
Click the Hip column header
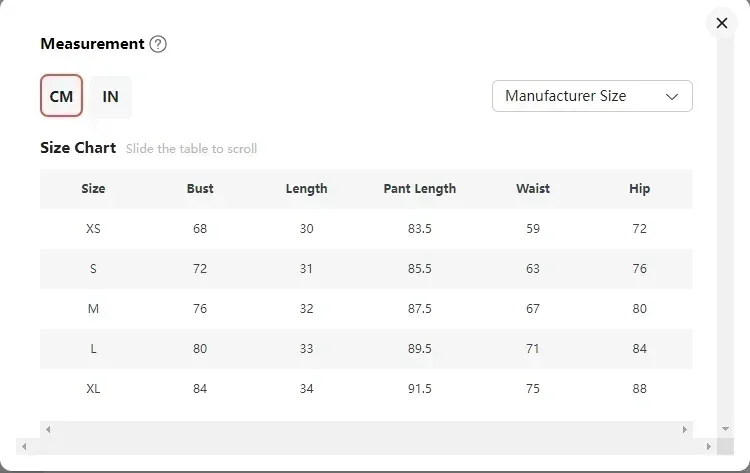pos(640,188)
